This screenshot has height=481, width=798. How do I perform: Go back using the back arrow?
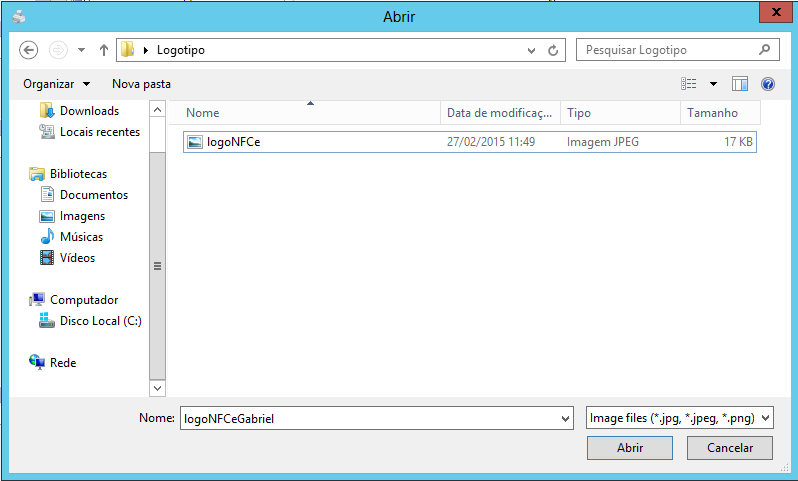[28, 50]
